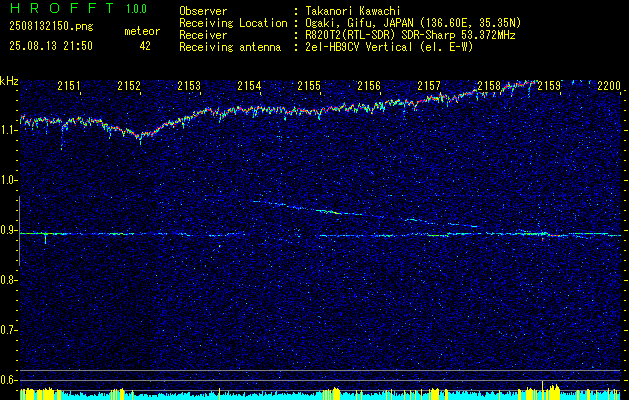
Task: Click the kHz axis unit label
Action: click(9, 81)
